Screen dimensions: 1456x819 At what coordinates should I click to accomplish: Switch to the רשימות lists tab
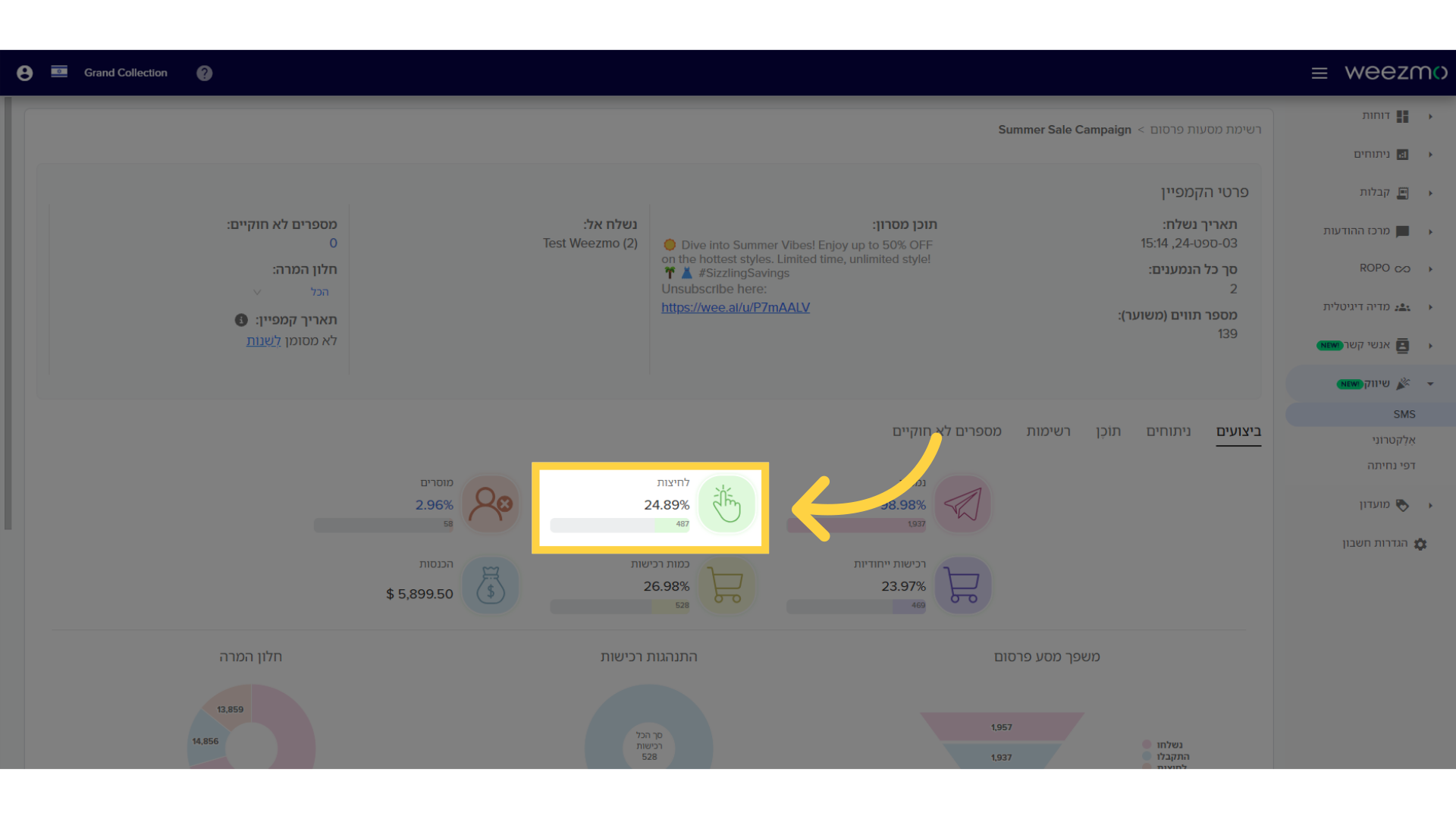pyautogui.click(x=1049, y=431)
